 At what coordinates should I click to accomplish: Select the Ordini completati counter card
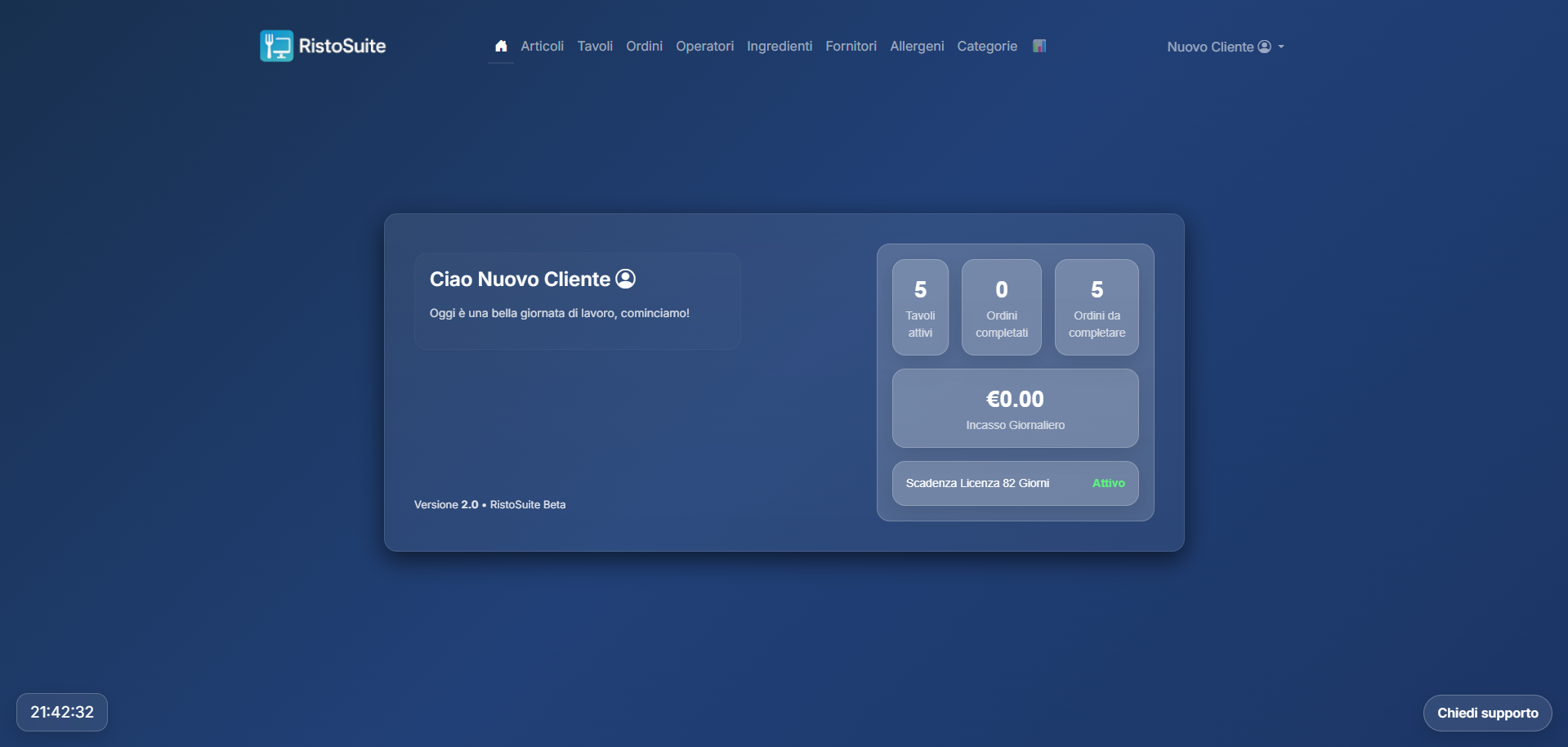pyautogui.click(x=1002, y=307)
